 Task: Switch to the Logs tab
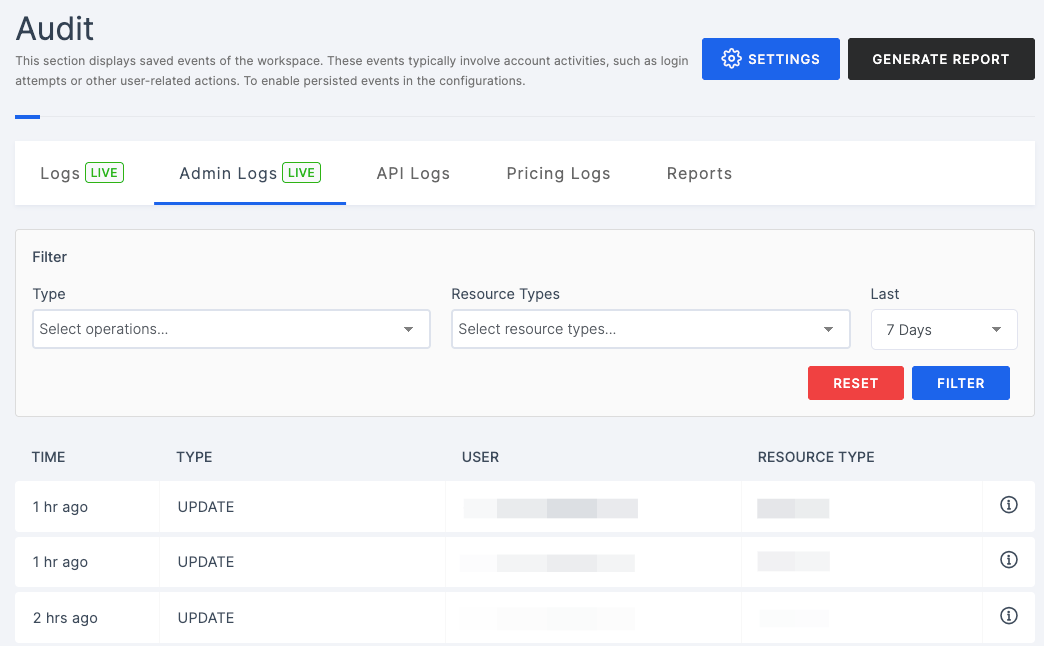point(60,174)
